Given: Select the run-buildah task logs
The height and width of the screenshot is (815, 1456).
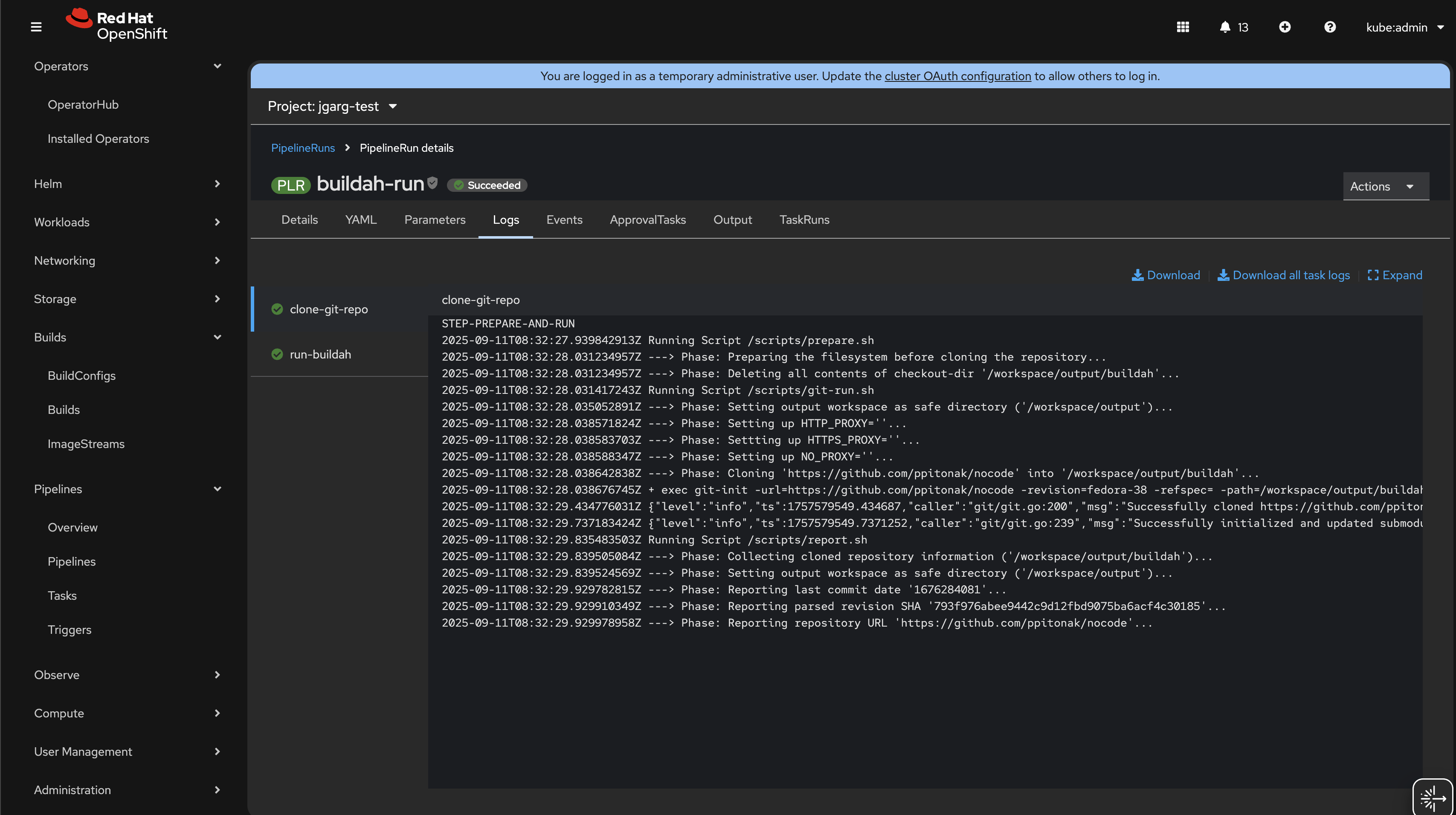Looking at the screenshot, I should click(x=320, y=354).
